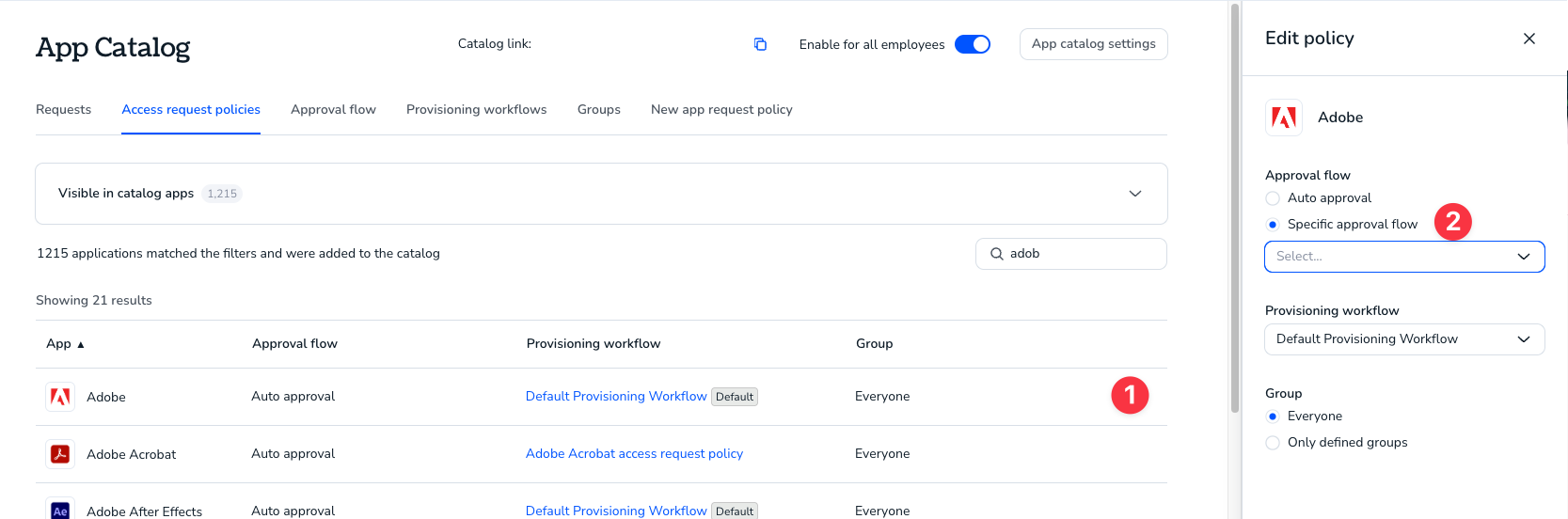Viewport: 1568px width, 519px height.
Task: Click the Adobe logo in the Edit policy panel
Action: (1284, 118)
